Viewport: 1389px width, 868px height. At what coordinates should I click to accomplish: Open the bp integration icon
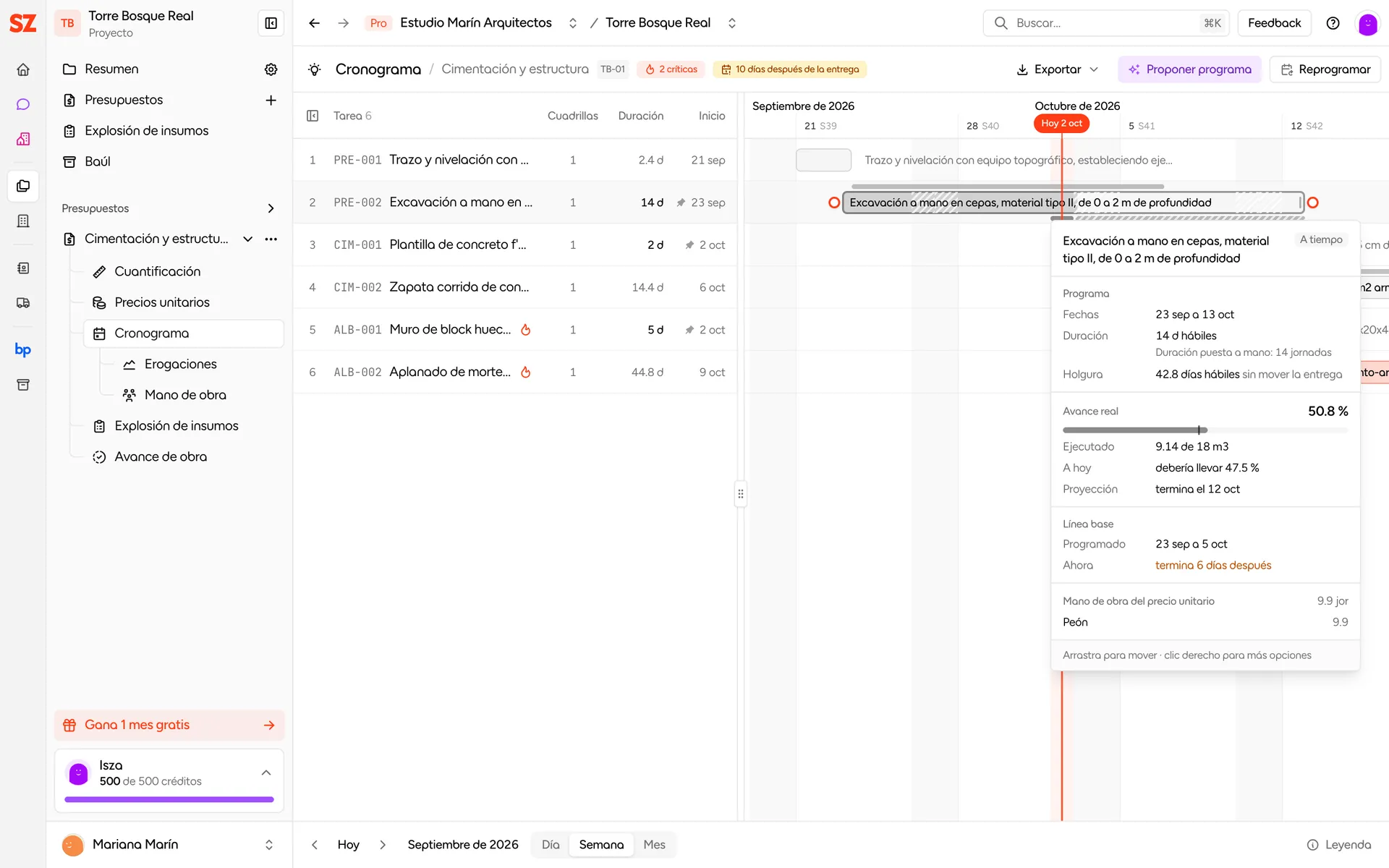click(23, 350)
